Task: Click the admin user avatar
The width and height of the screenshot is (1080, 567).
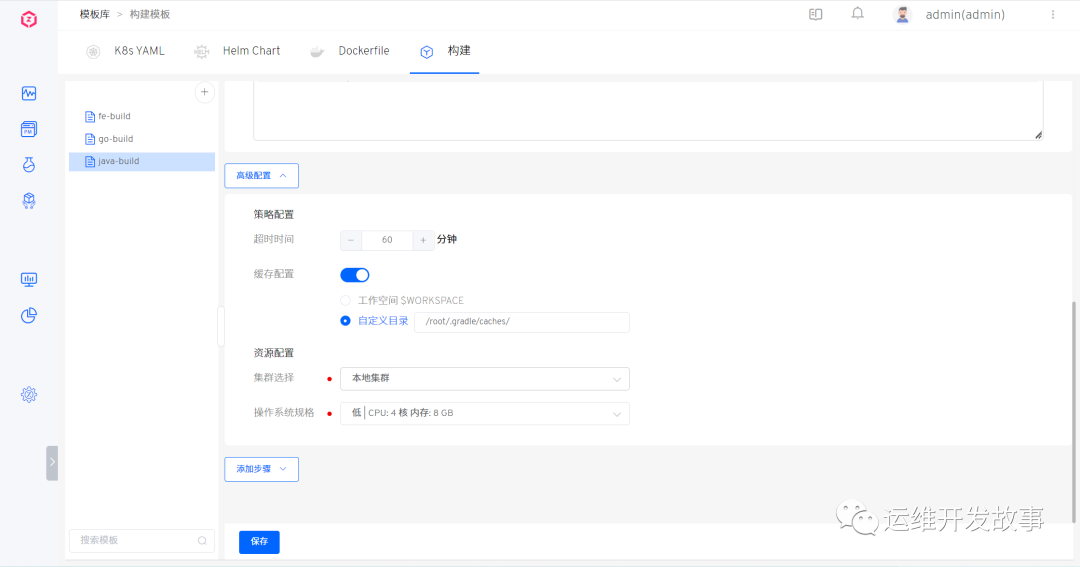Action: tap(902, 14)
